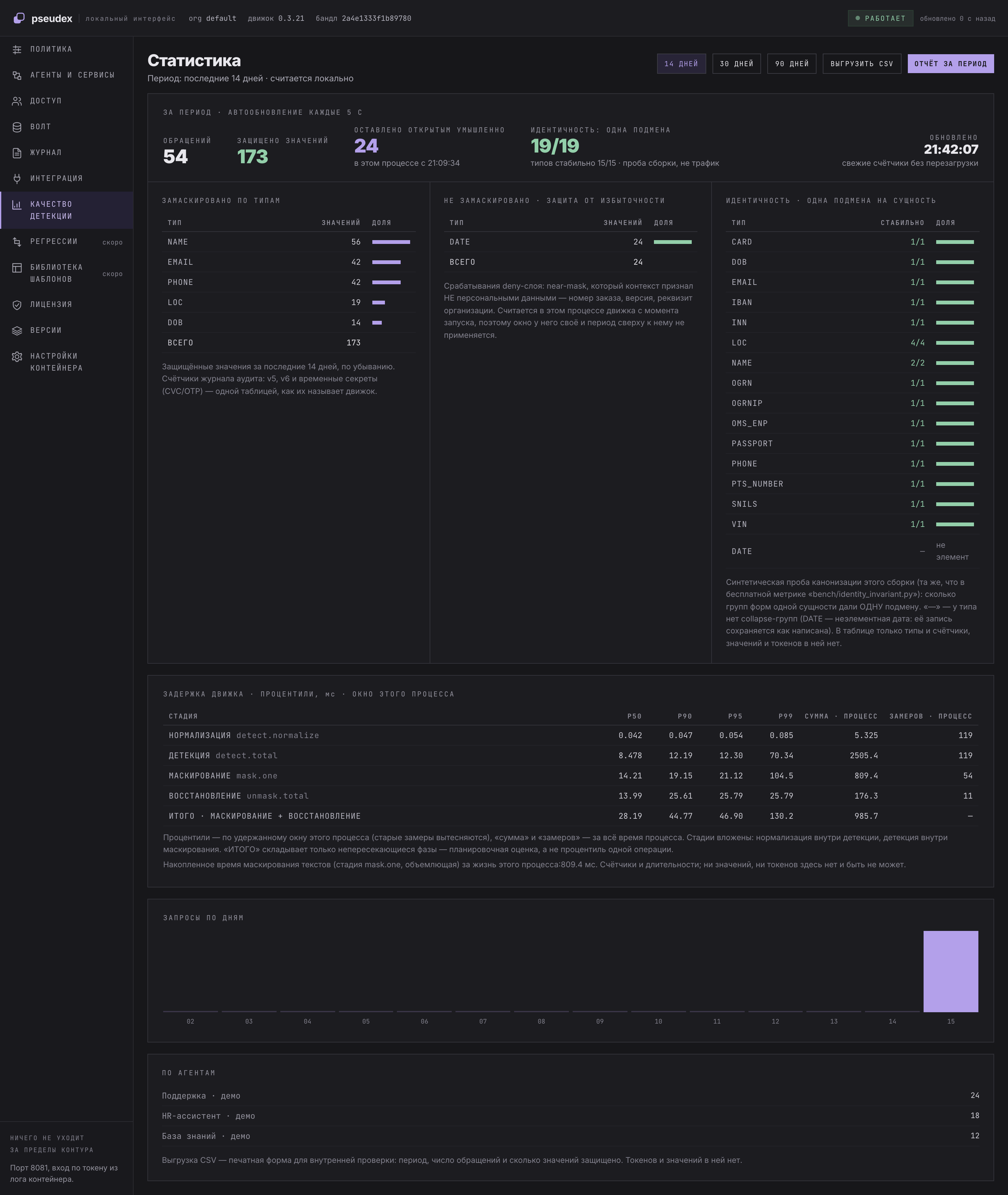Select the 14 дней period
This screenshot has height=1195, width=1008.
click(x=681, y=63)
